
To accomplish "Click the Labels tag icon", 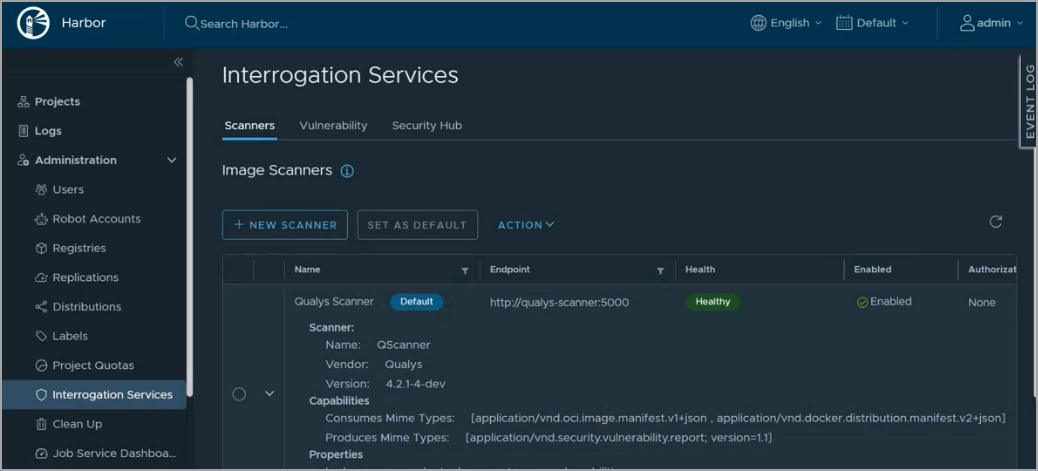I will tap(41, 336).
